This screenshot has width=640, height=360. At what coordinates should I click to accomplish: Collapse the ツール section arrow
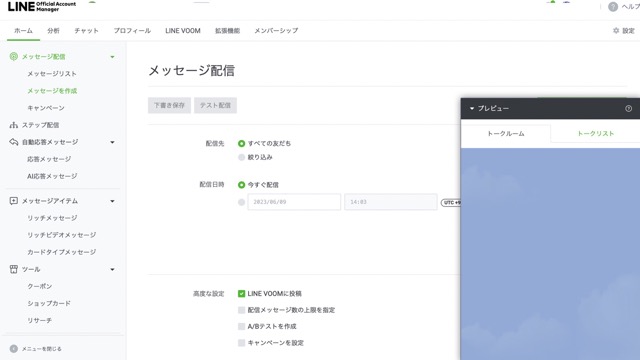click(x=112, y=269)
